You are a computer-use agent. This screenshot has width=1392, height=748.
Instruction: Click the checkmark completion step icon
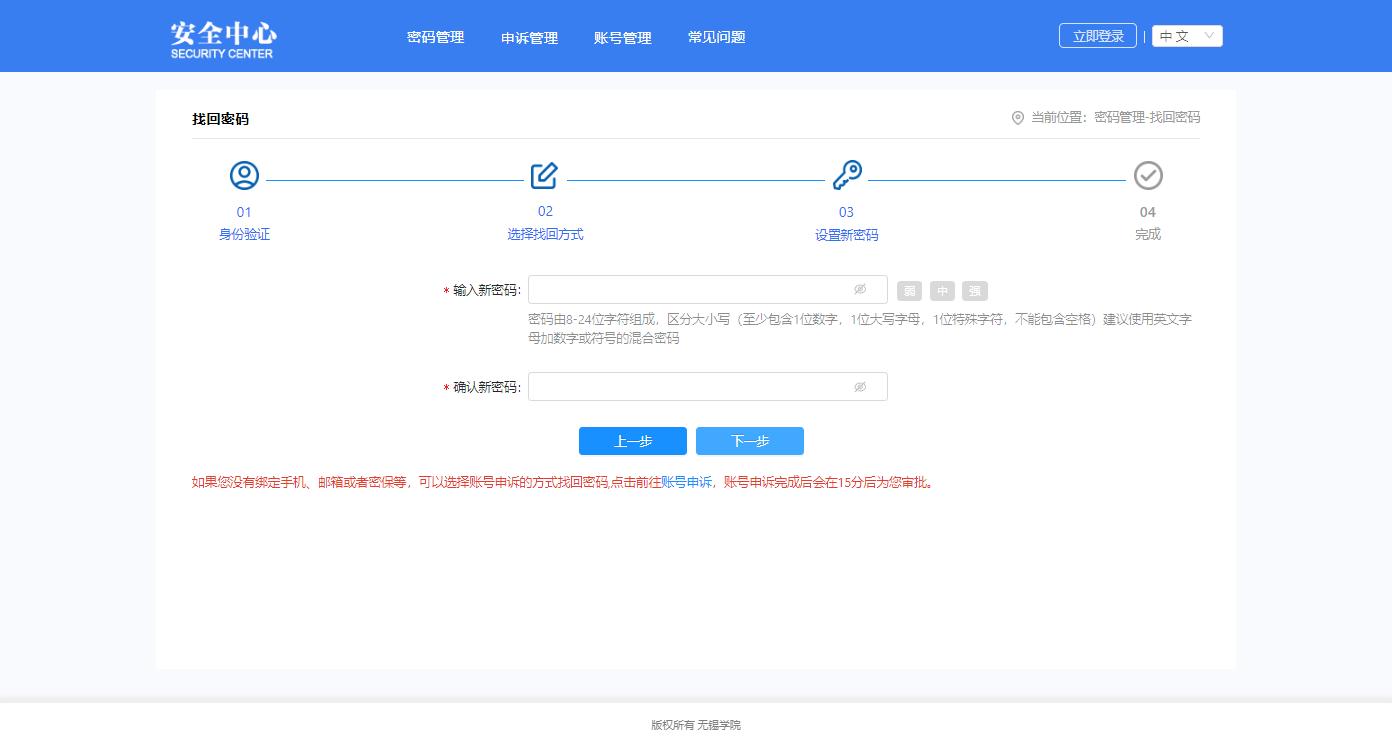1148,176
